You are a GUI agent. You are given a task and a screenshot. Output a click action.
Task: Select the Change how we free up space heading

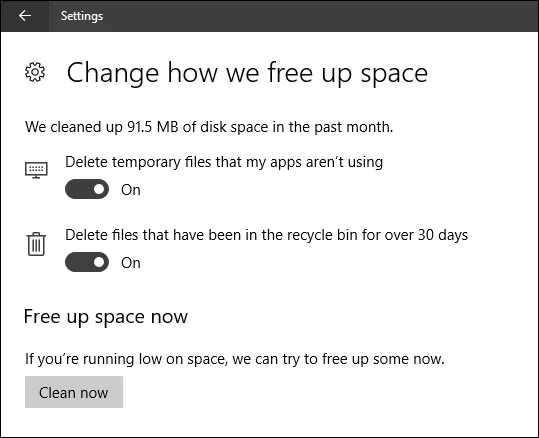[x=247, y=73]
